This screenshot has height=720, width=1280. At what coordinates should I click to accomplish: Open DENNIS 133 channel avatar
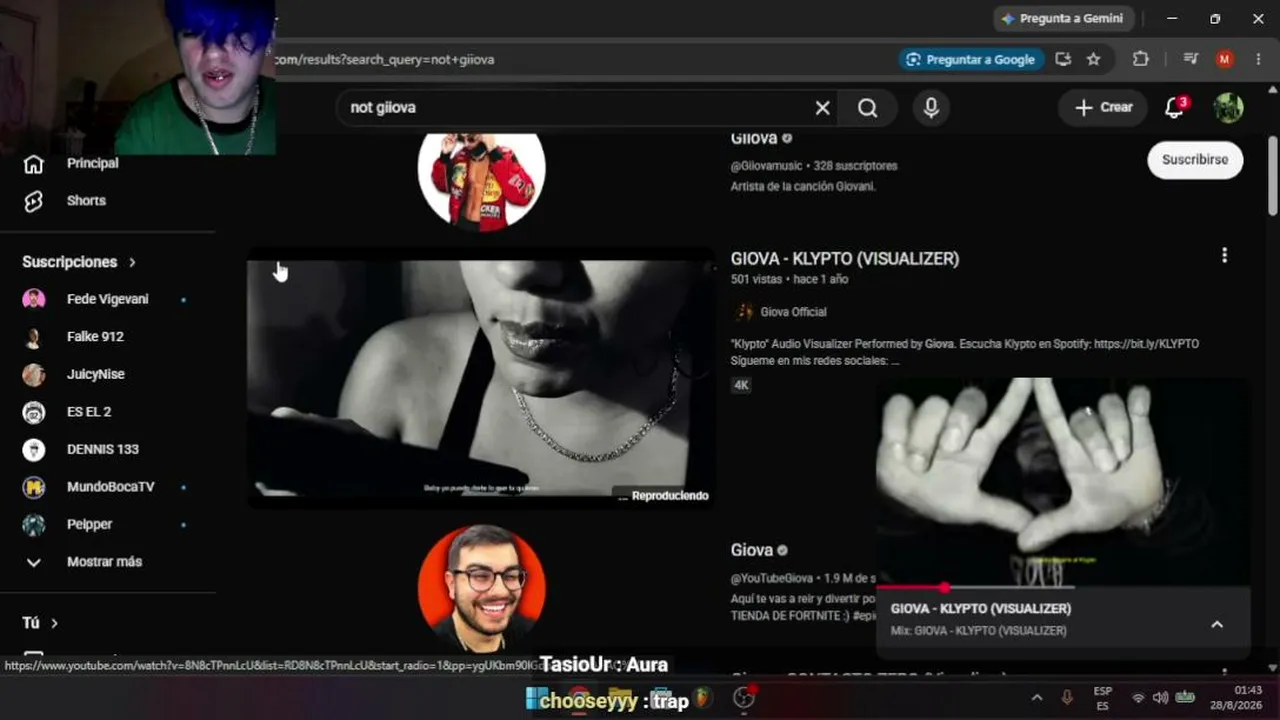(x=34, y=449)
